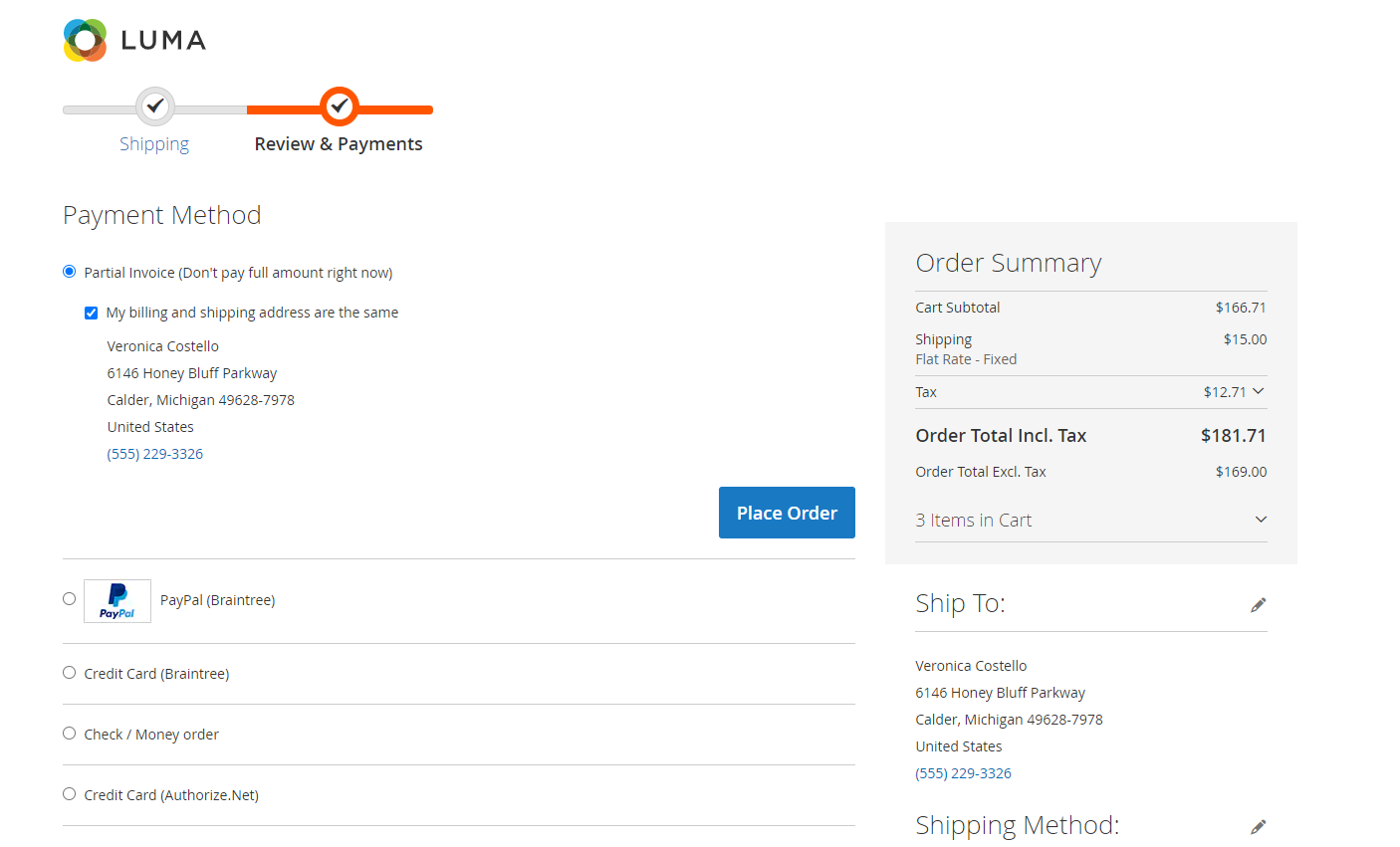Select the Partial Invoice payment option
The image size is (1400, 847).
click(x=70, y=272)
